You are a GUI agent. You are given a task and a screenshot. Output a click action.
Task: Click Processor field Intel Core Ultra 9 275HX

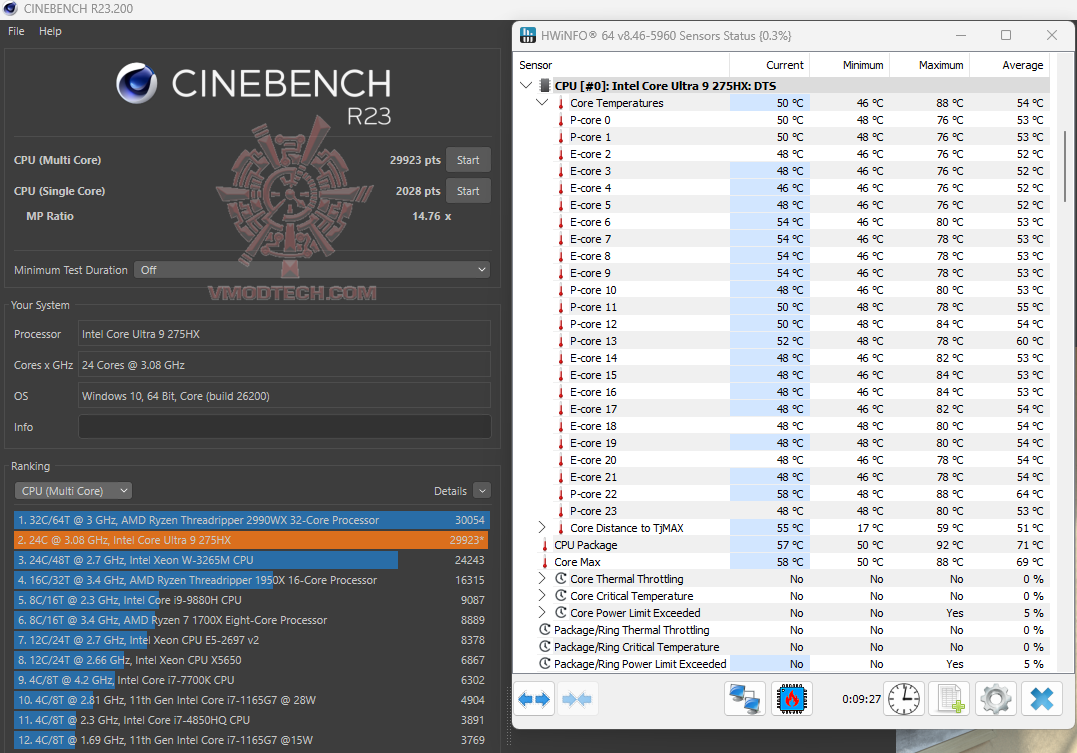[x=284, y=334]
